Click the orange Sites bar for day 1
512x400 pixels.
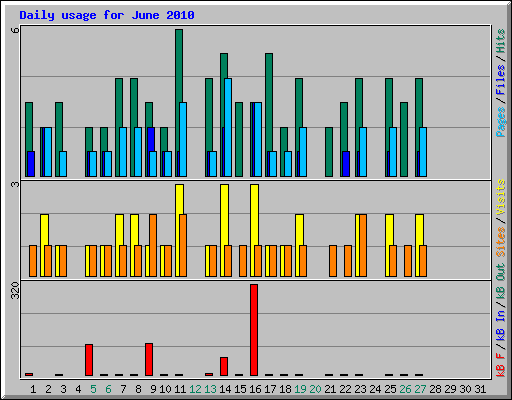(33, 261)
